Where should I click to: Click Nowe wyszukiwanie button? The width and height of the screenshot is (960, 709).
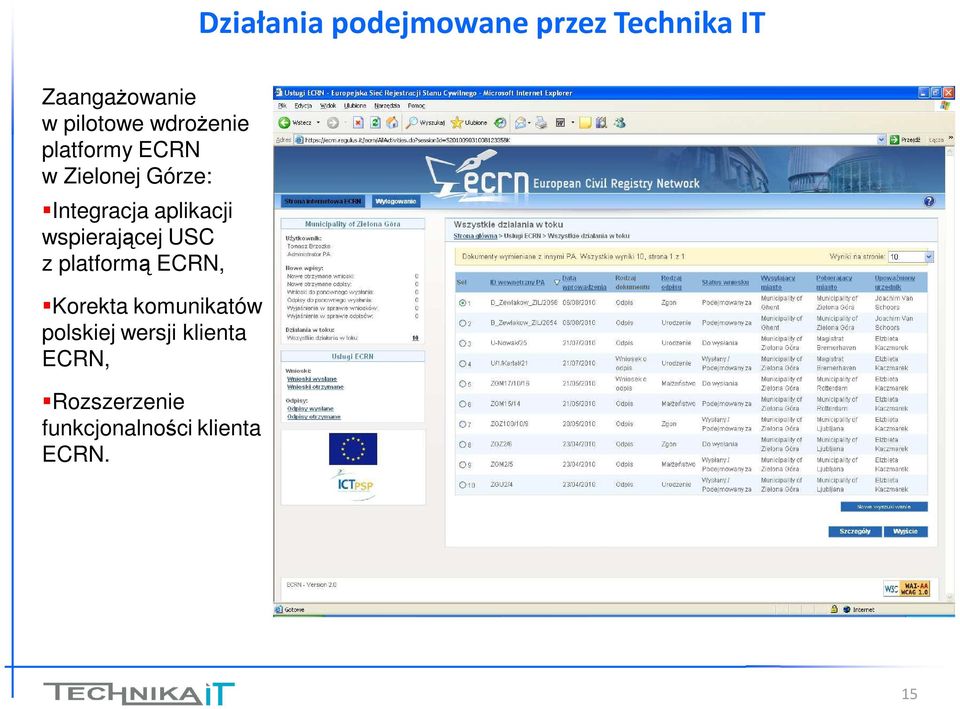tap(884, 506)
